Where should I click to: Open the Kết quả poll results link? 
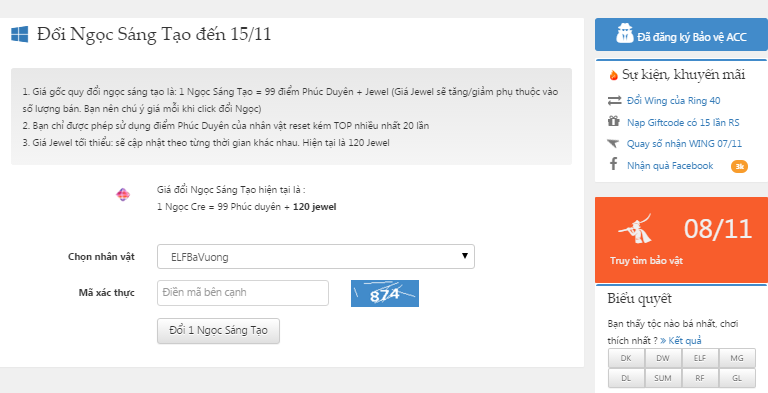(x=681, y=340)
